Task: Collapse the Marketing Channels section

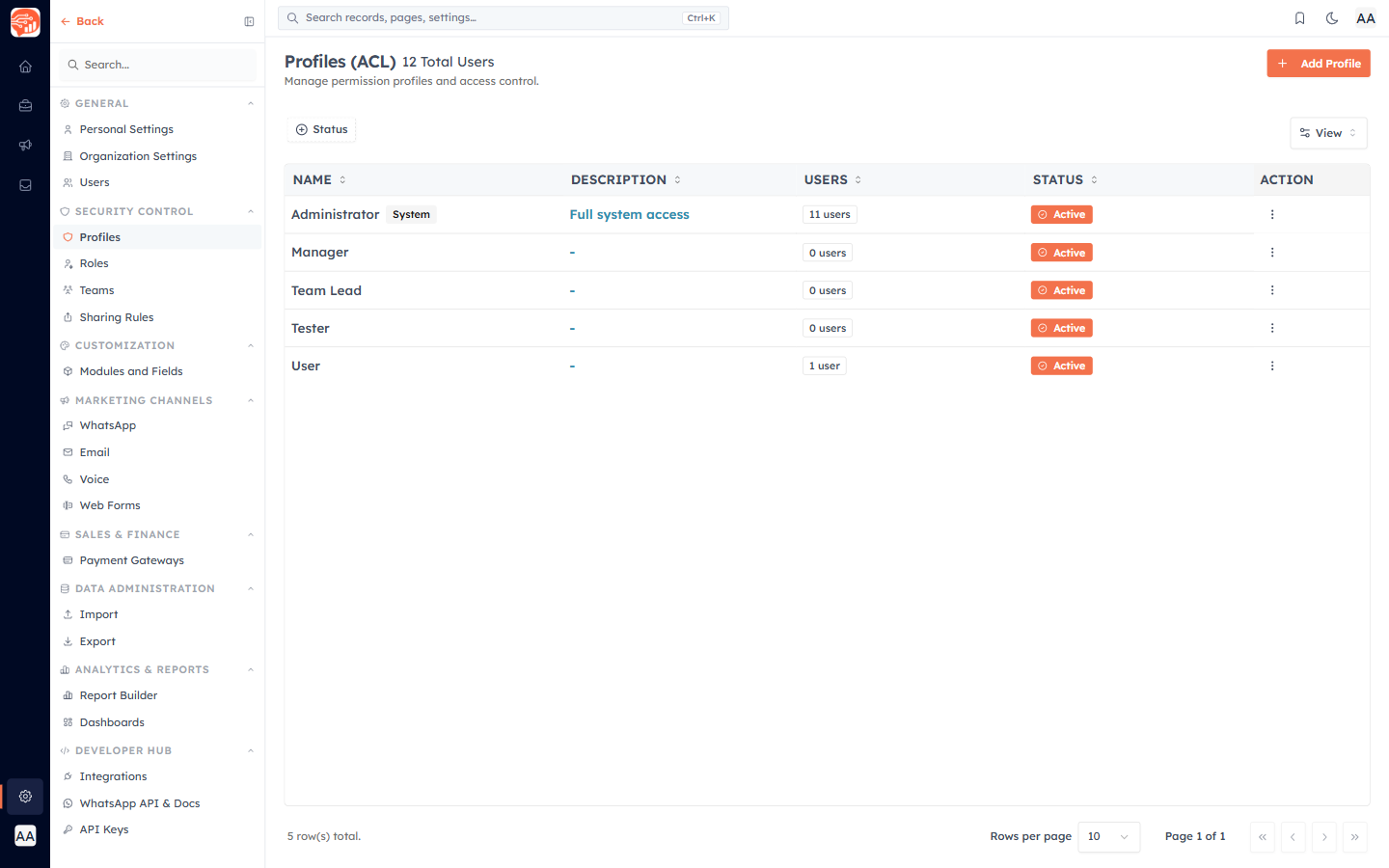Action: coord(251,400)
